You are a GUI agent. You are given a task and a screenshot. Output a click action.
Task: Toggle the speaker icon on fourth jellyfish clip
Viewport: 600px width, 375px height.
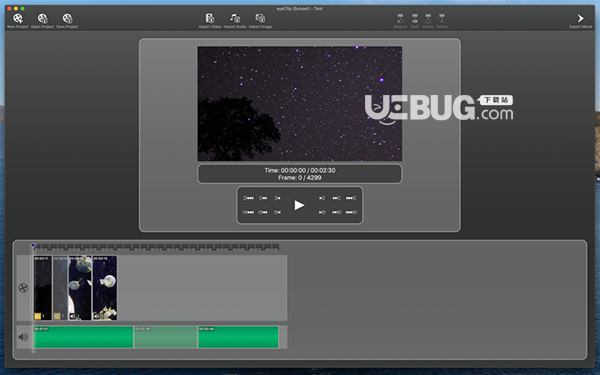tap(97, 316)
